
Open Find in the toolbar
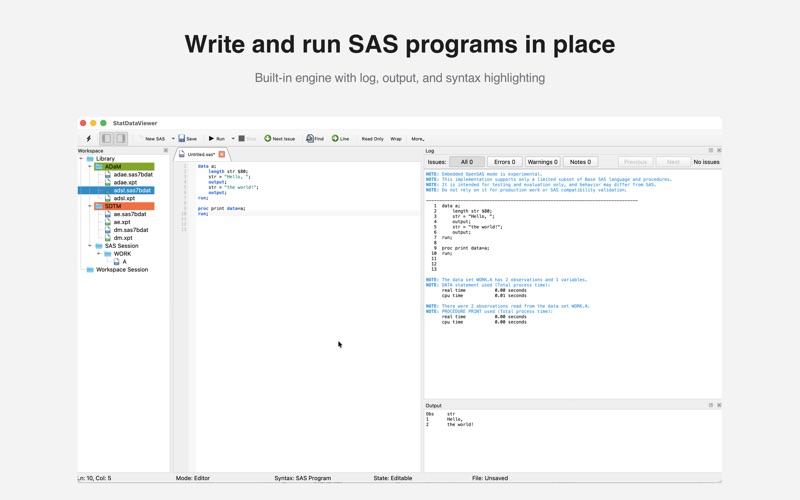pyautogui.click(x=315, y=139)
